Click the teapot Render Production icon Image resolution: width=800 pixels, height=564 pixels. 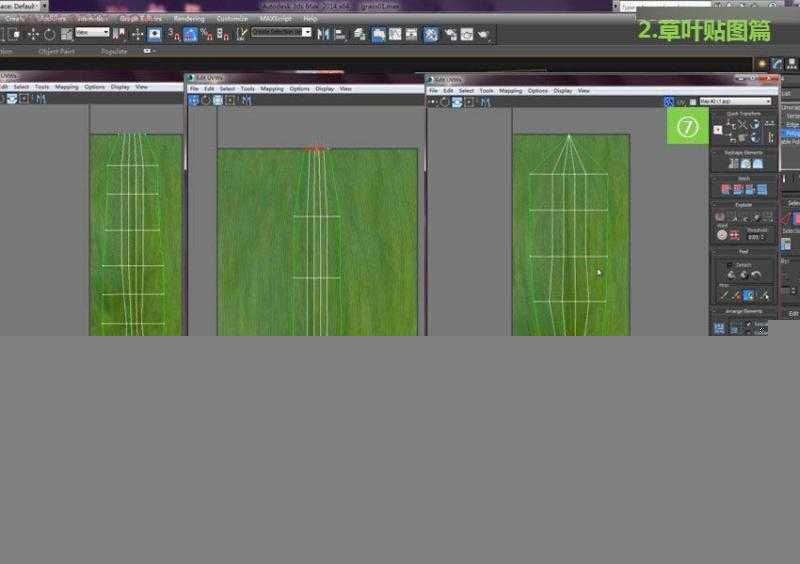pos(483,34)
